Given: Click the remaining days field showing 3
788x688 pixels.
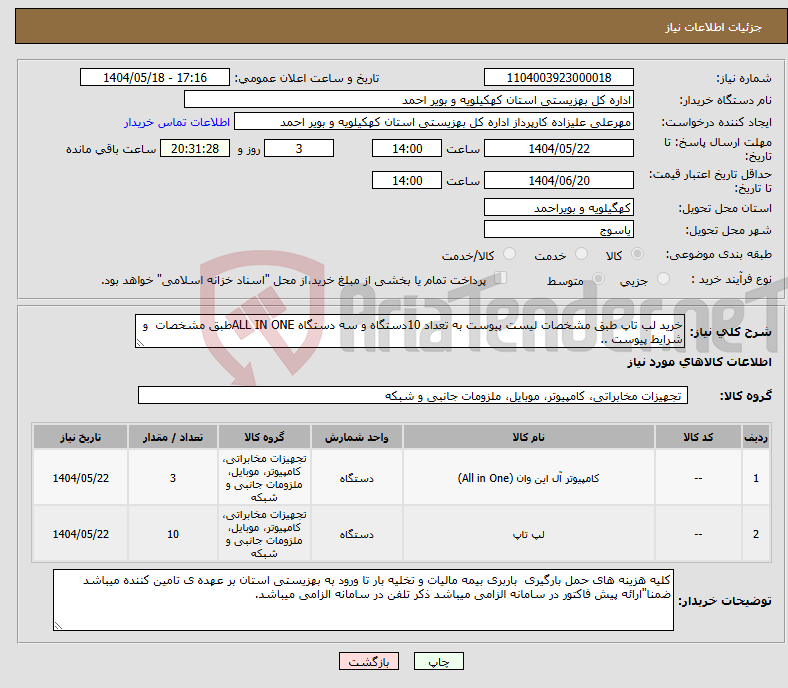Looking at the screenshot, I should tap(299, 148).
